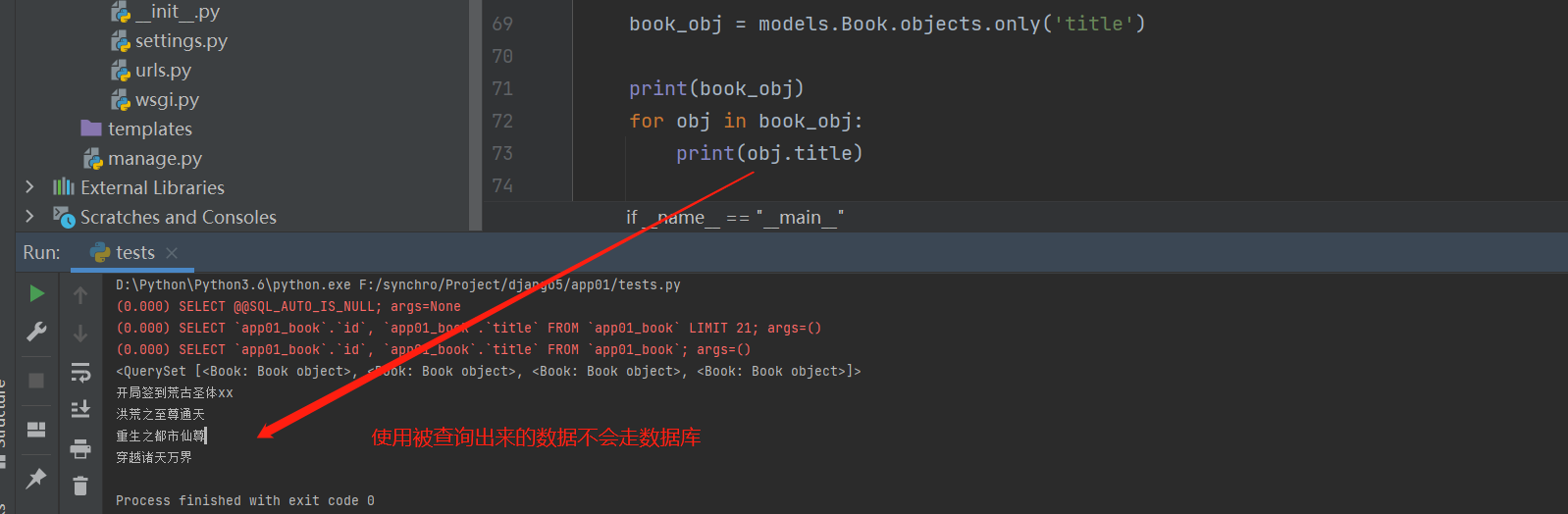Open manage.py in project tree
The width and height of the screenshot is (1568, 514).
[154, 158]
